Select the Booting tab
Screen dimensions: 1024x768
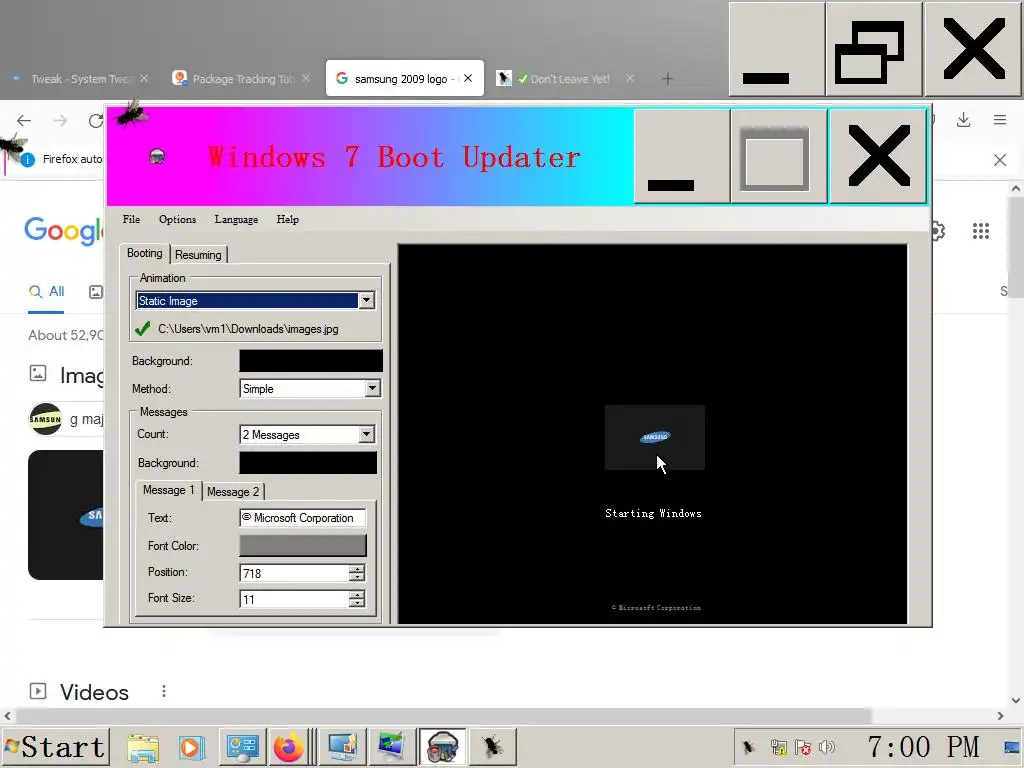144,253
